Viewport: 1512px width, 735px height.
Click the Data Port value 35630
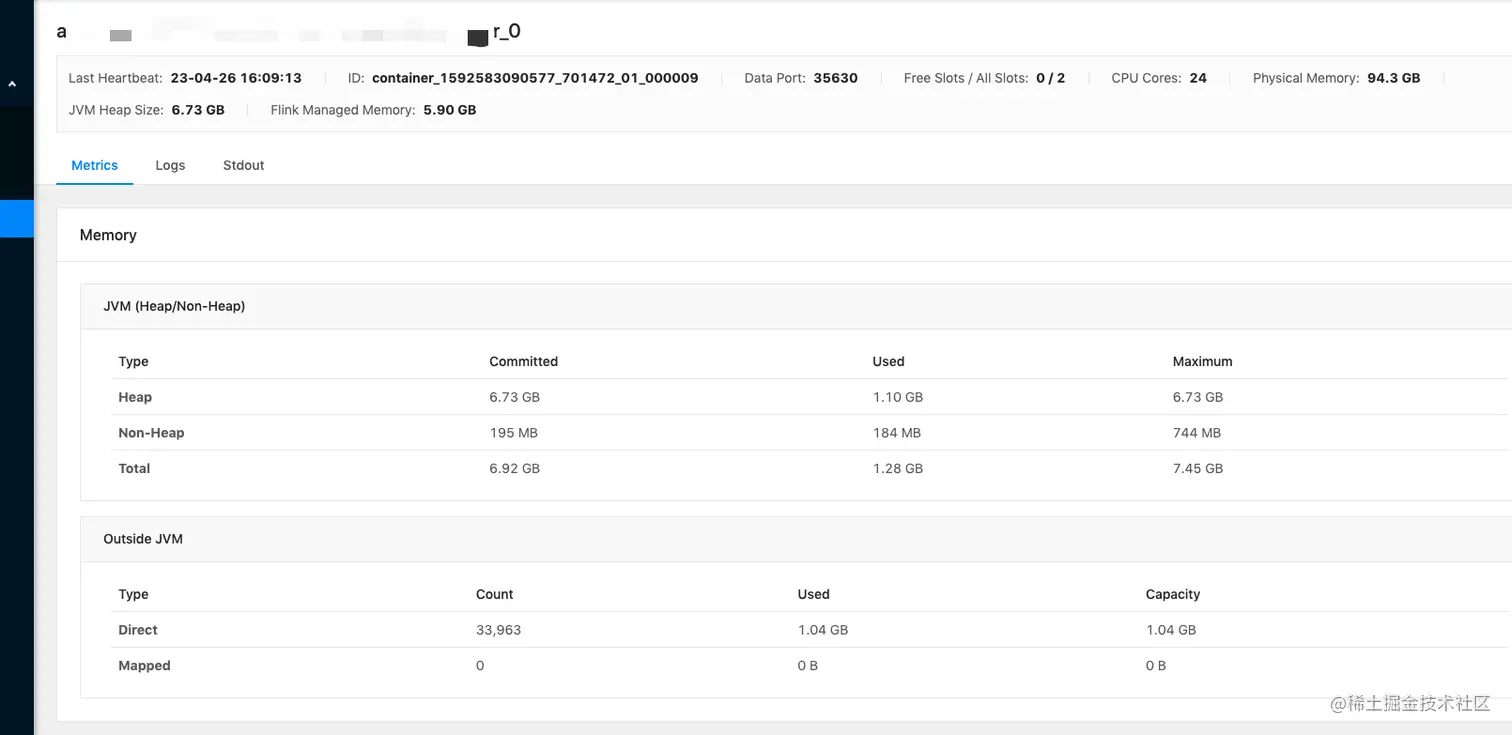point(835,78)
